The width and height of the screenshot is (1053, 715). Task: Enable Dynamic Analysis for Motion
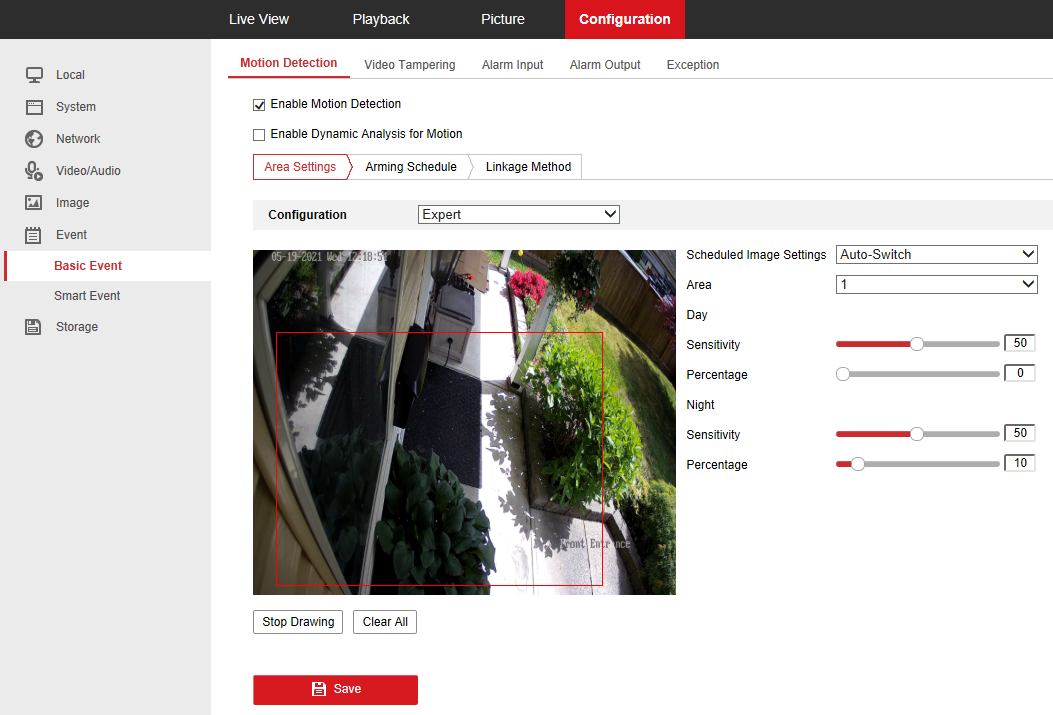point(259,134)
